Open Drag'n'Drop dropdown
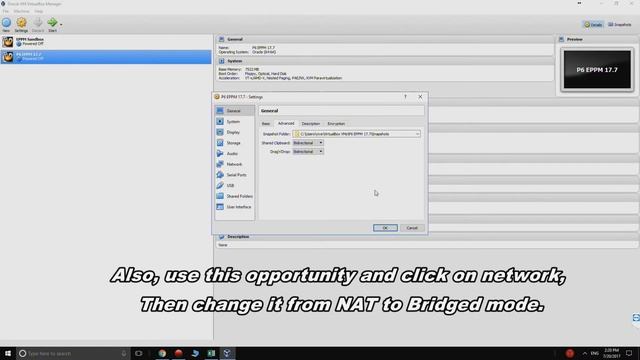The image size is (640, 360). click(308, 151)
